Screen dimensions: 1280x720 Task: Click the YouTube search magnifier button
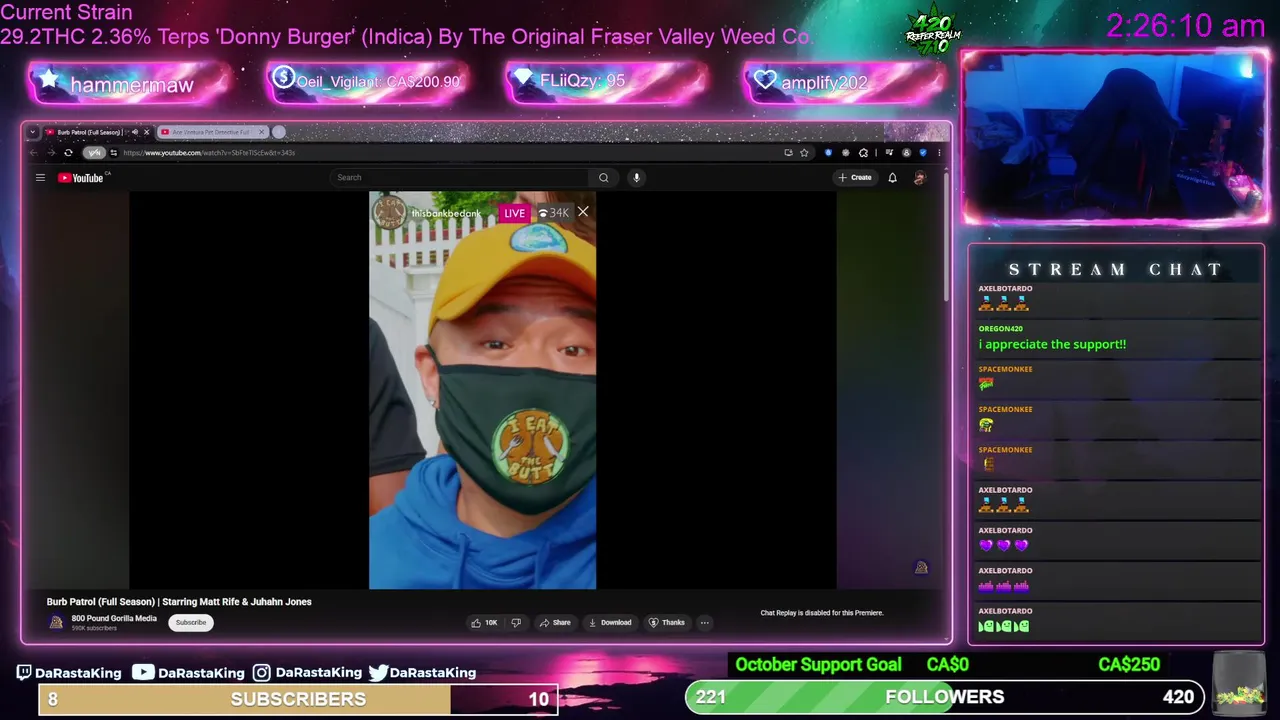click(603, 178)
